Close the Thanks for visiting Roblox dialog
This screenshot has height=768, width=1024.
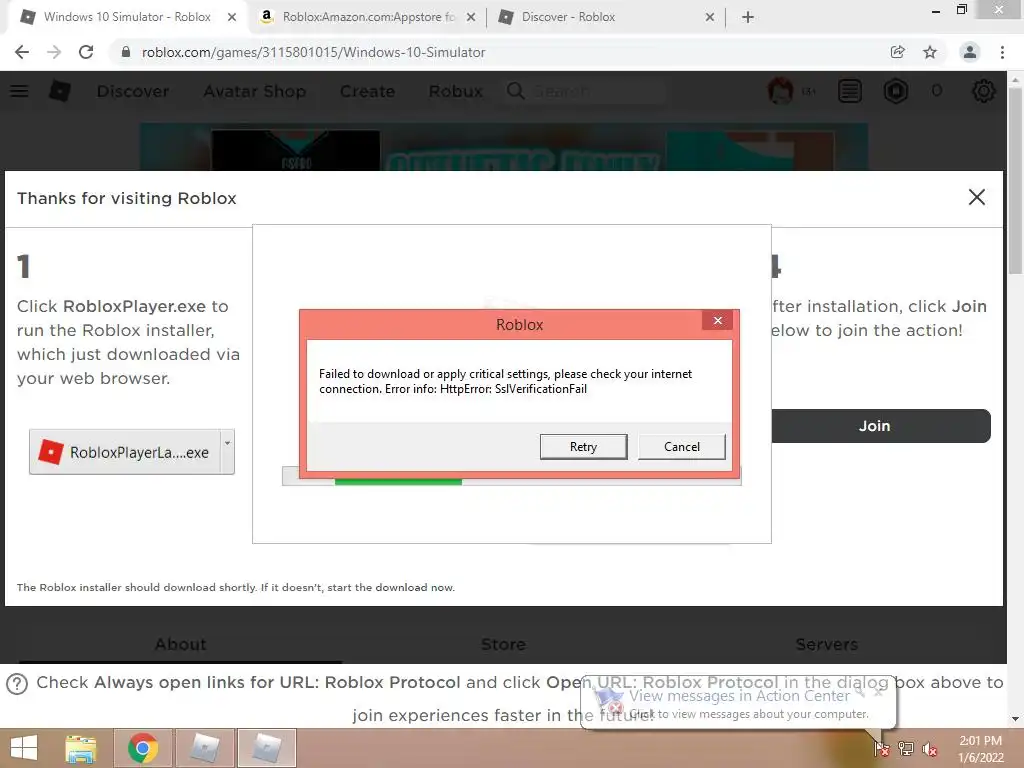[x=976, y=197]
